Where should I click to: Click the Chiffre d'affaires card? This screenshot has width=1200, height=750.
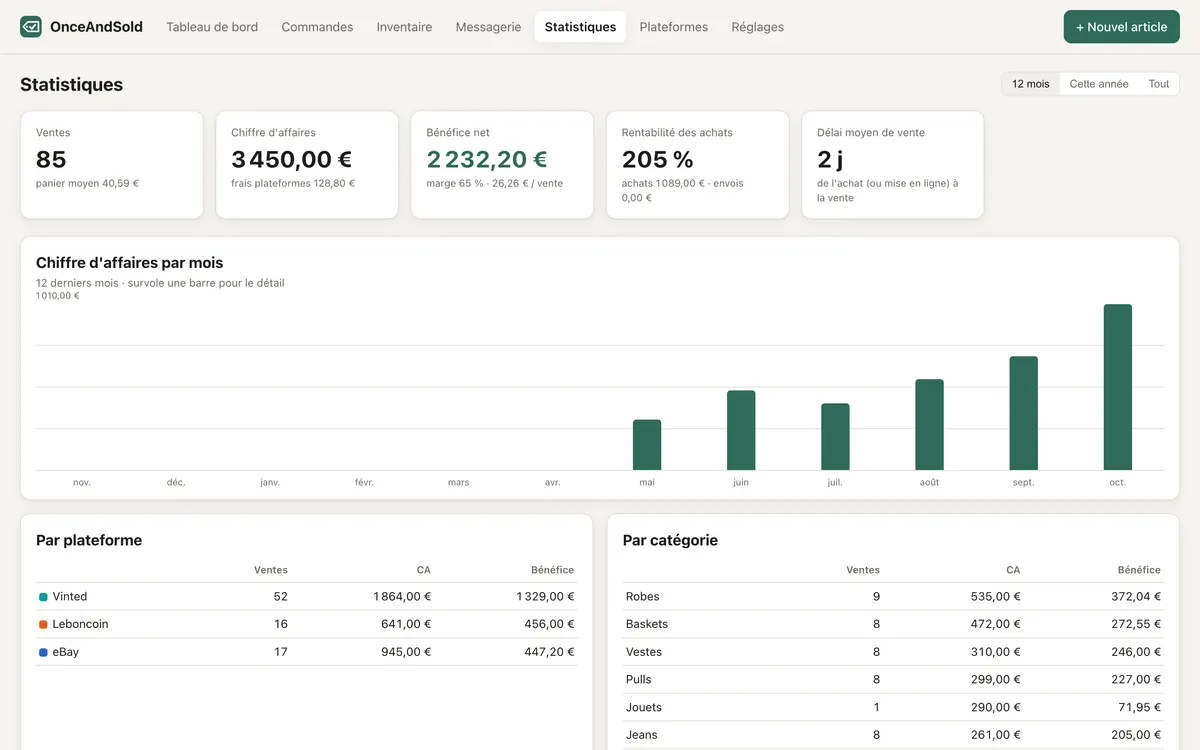[307, 164]
